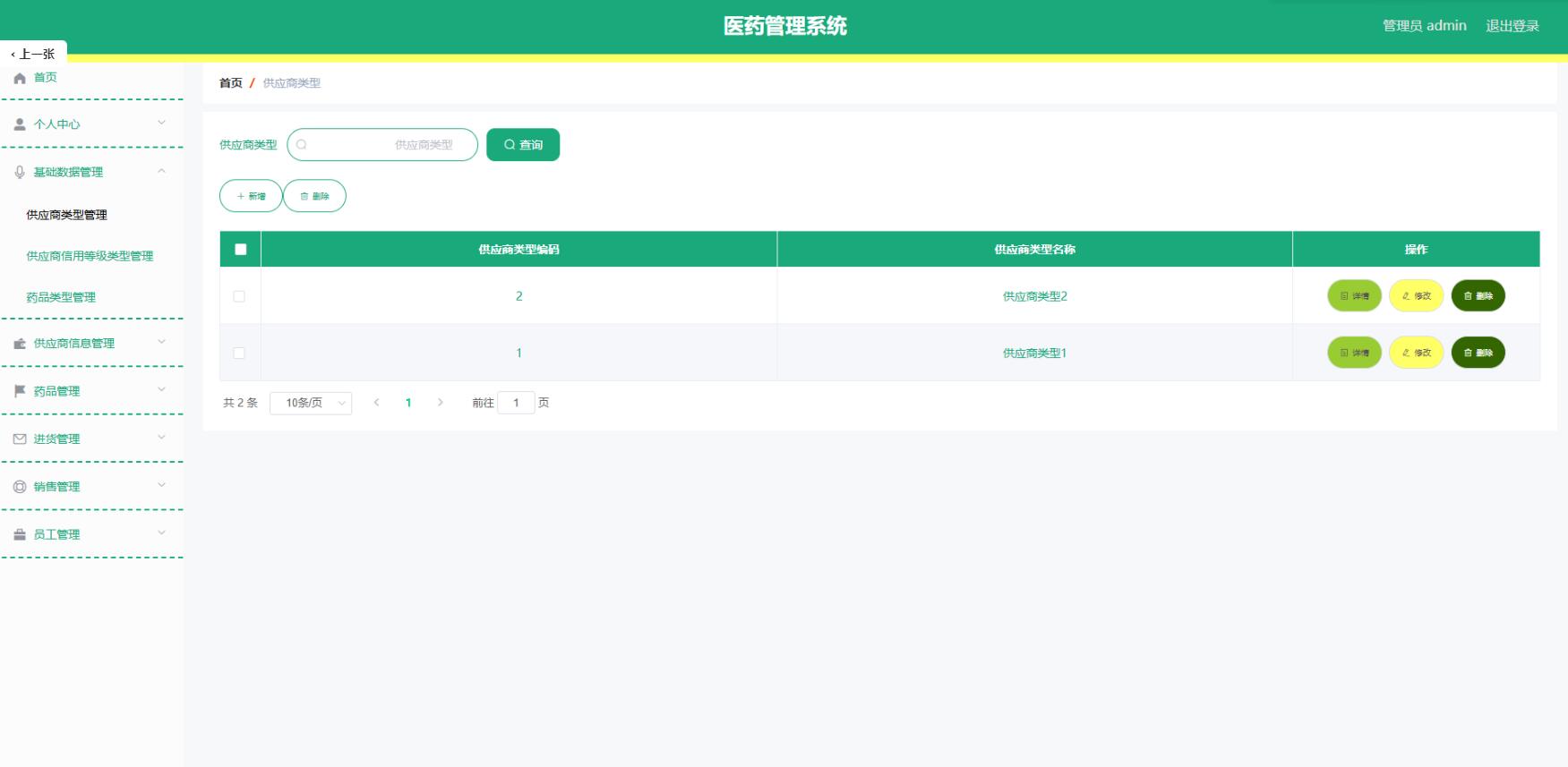Viewport: 1568px width, 767px height.
Task: Expand the 销售管理 chevron
Action: (x=161, y=485)
